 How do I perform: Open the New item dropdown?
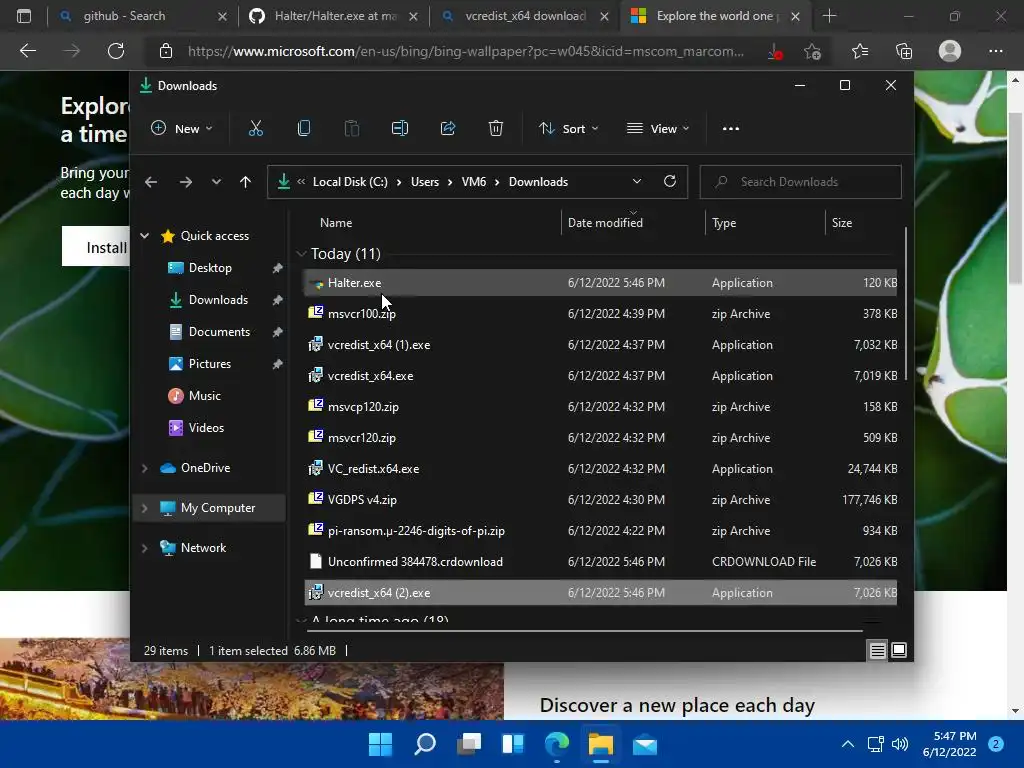pyautogui.click(x=182, y=129)
